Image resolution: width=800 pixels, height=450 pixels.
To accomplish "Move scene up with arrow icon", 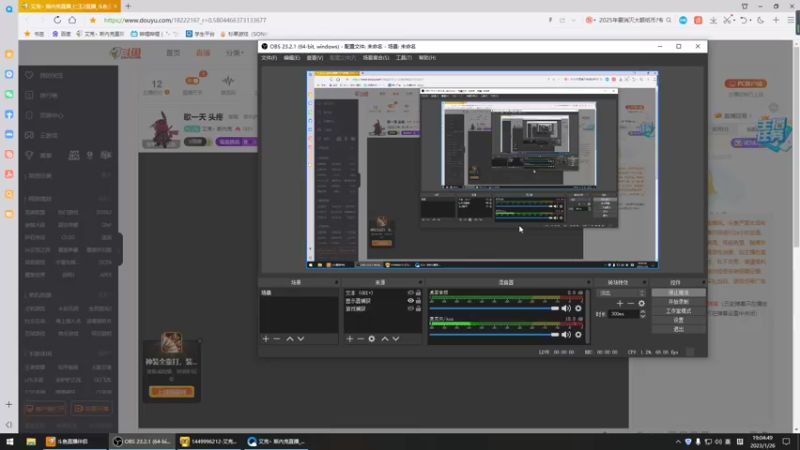I will click(290, 339).
